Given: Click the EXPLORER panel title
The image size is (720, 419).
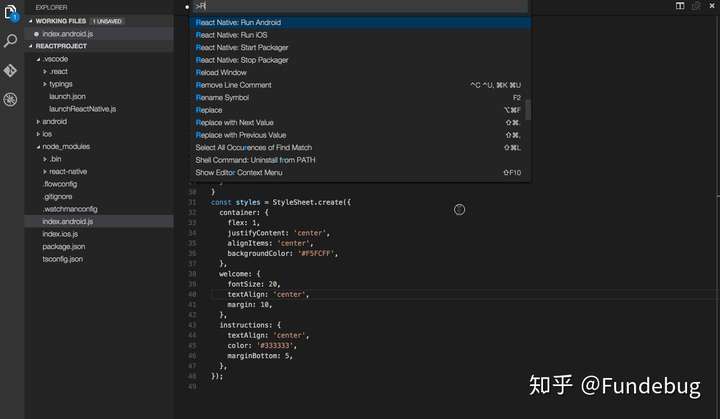Looking at the screenshot, I should [51, 7].
